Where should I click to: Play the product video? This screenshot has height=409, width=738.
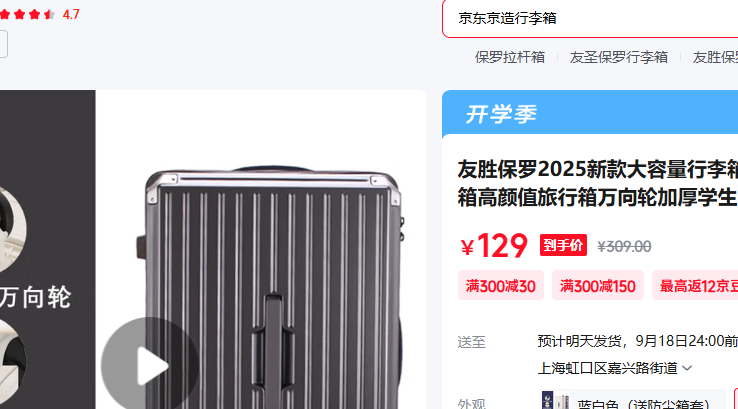coord(150,365)
